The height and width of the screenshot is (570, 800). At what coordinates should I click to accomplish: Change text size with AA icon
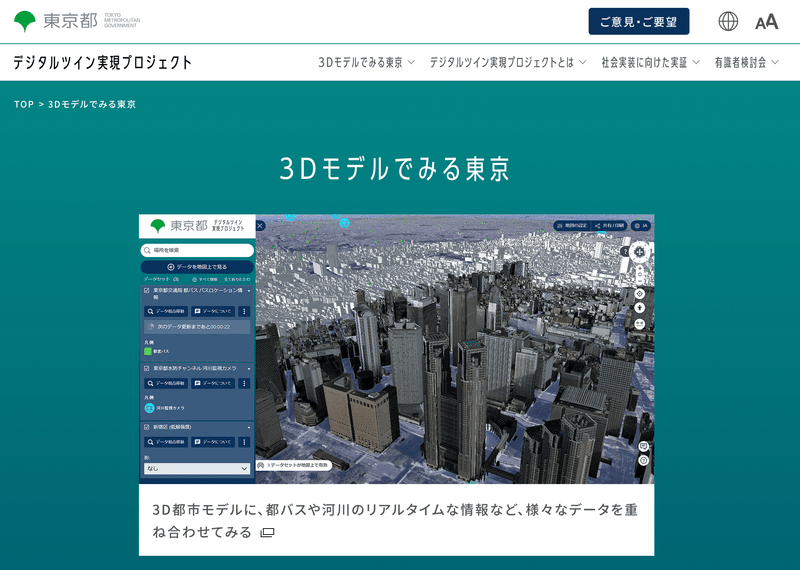(x=766, y=22)
